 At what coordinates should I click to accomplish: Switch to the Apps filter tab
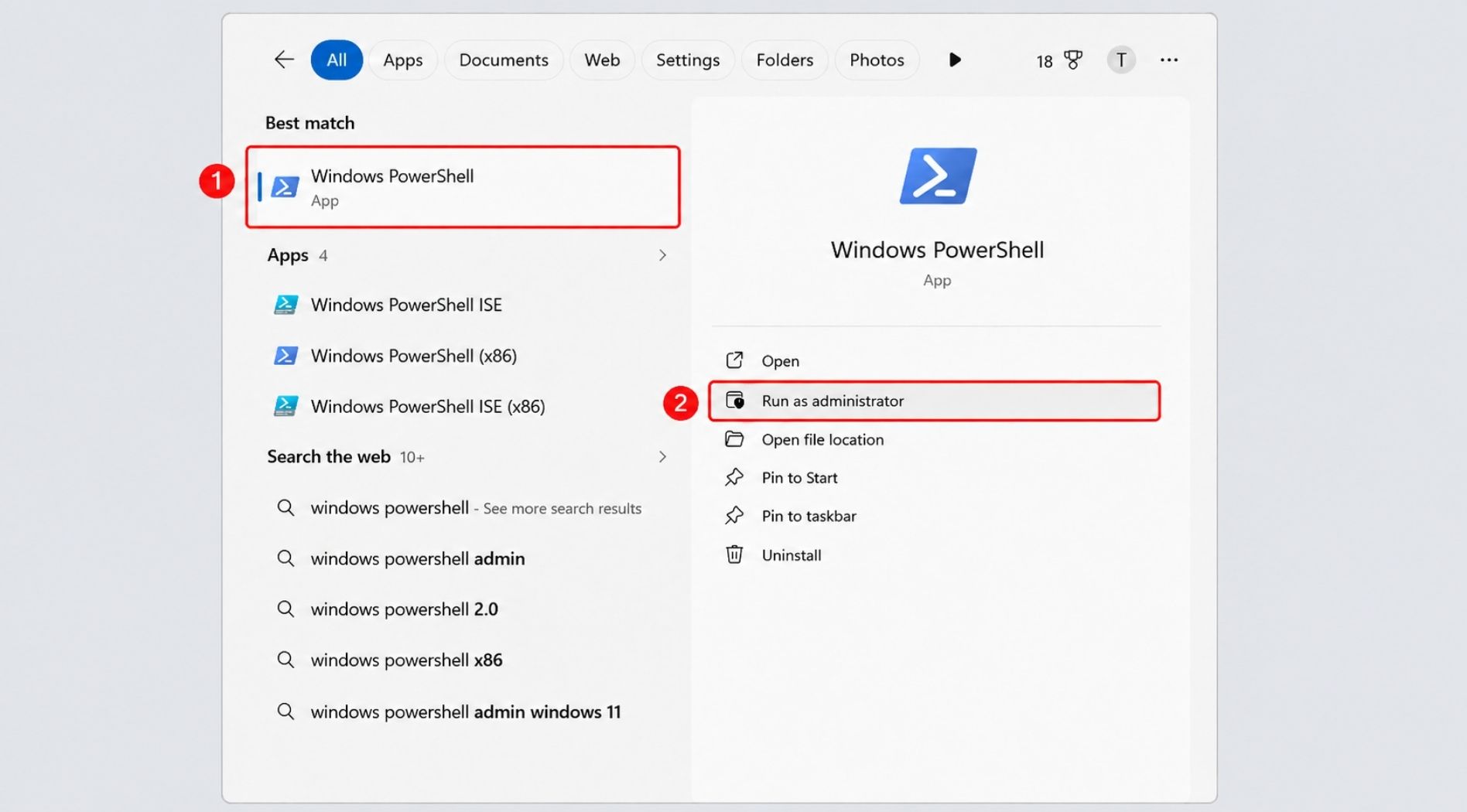403,60
